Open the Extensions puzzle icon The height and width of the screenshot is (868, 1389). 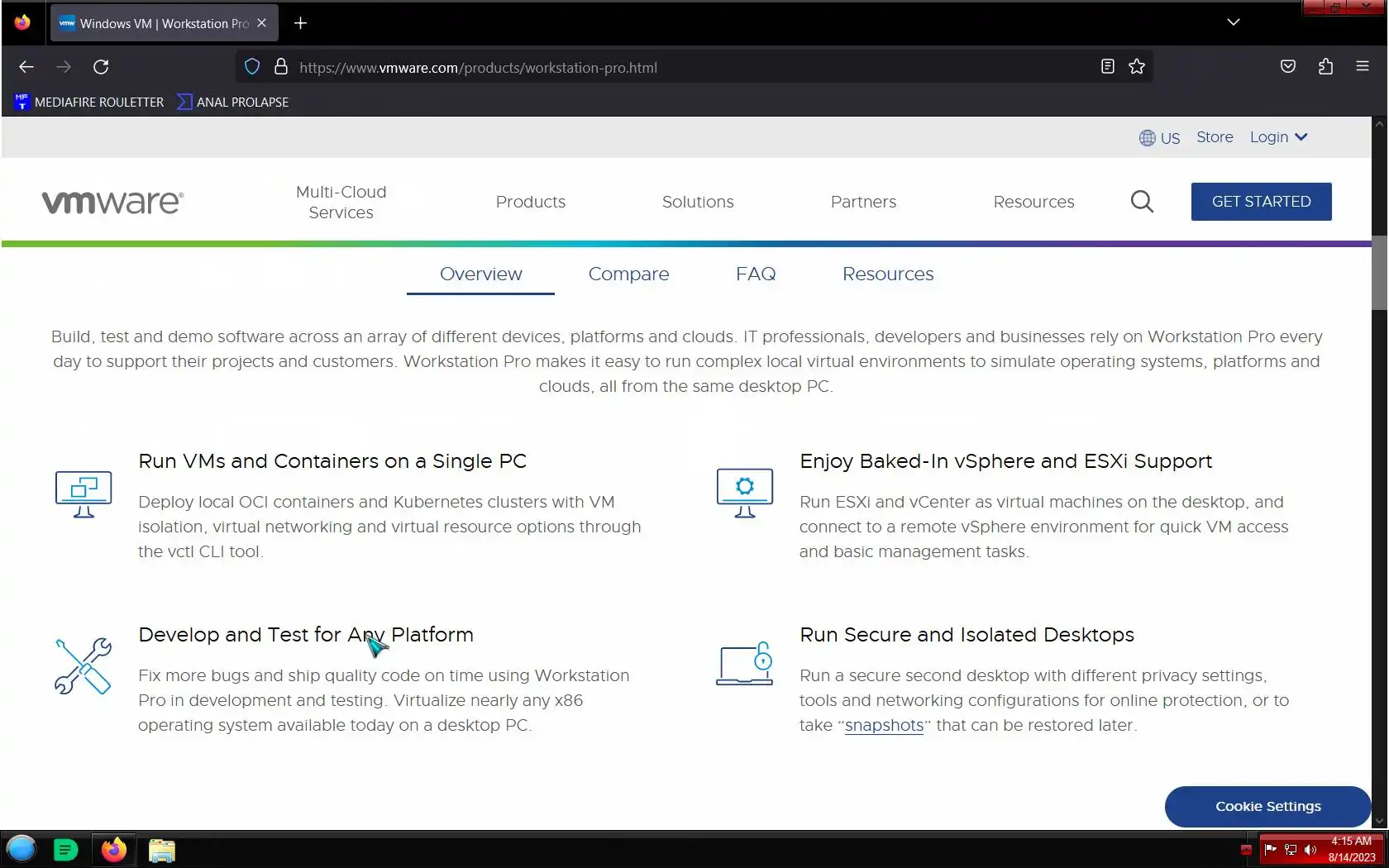pyautogui.click(x=1325, y=67)
